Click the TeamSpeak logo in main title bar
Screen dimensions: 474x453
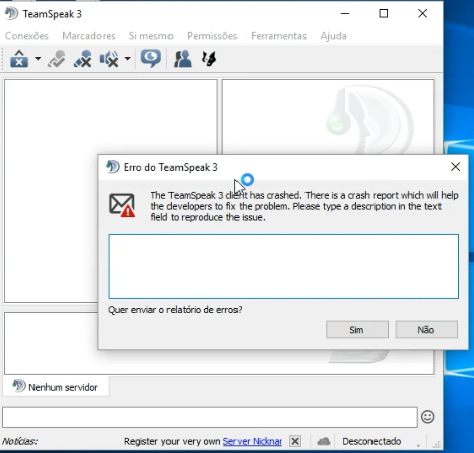coord(11,14)
